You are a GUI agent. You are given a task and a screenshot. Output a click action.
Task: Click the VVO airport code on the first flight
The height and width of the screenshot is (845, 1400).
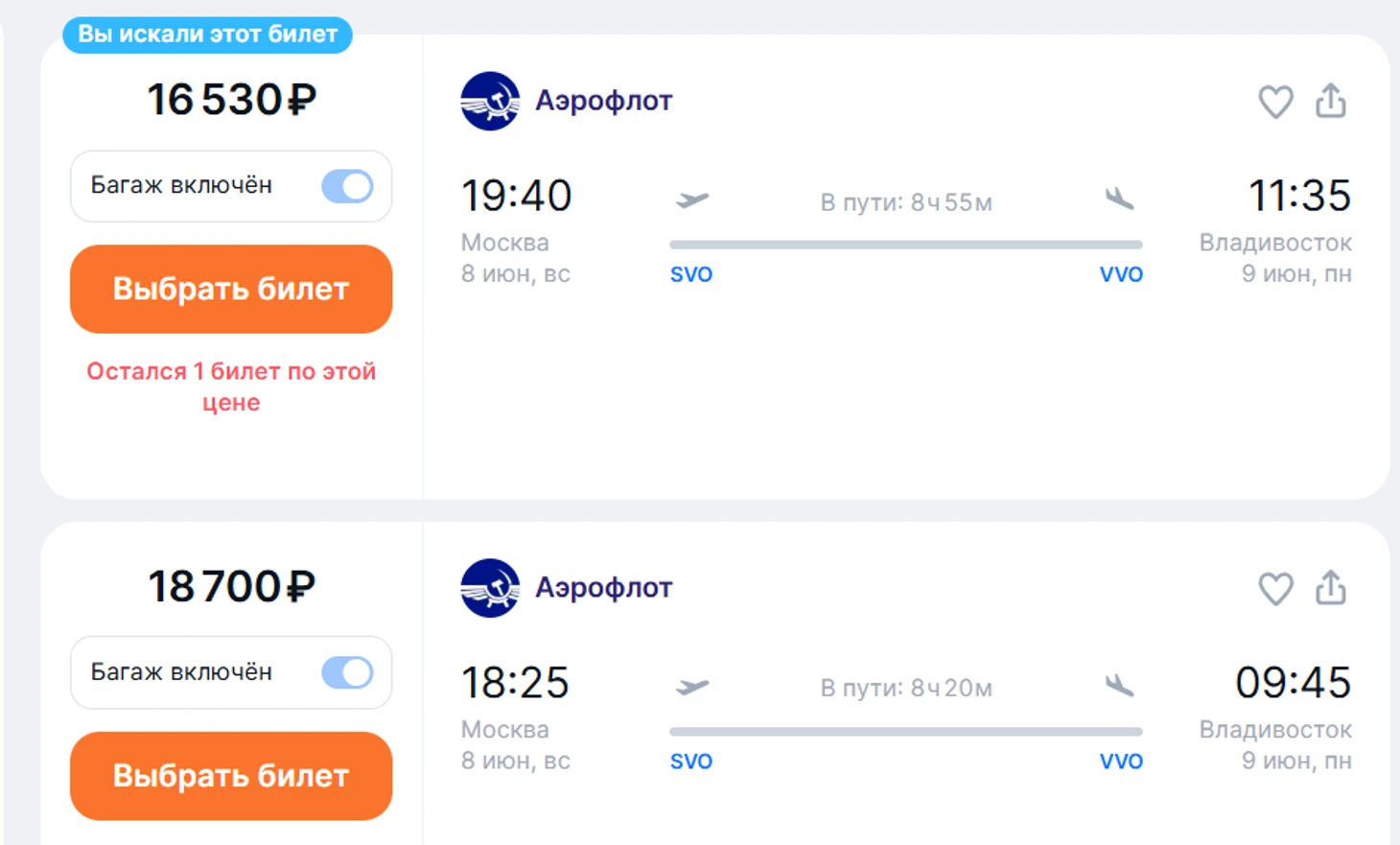[1121, 274]
